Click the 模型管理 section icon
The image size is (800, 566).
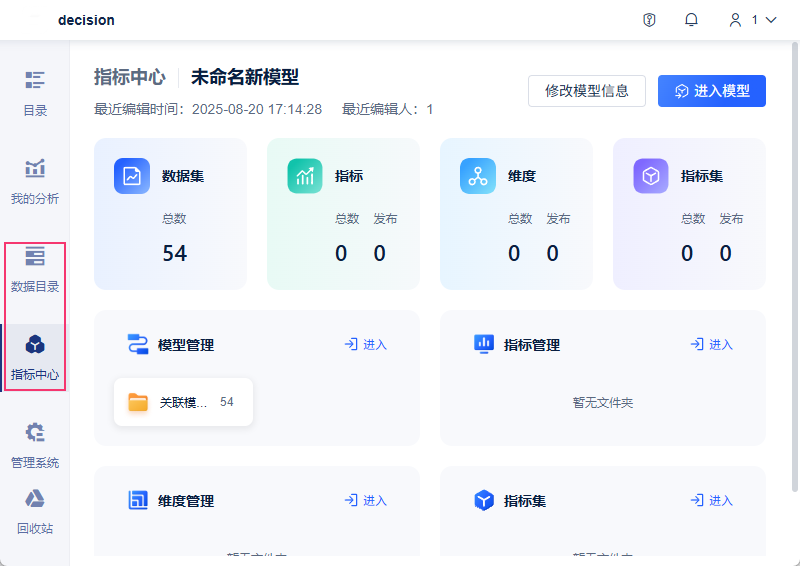(x=138, y=344)
